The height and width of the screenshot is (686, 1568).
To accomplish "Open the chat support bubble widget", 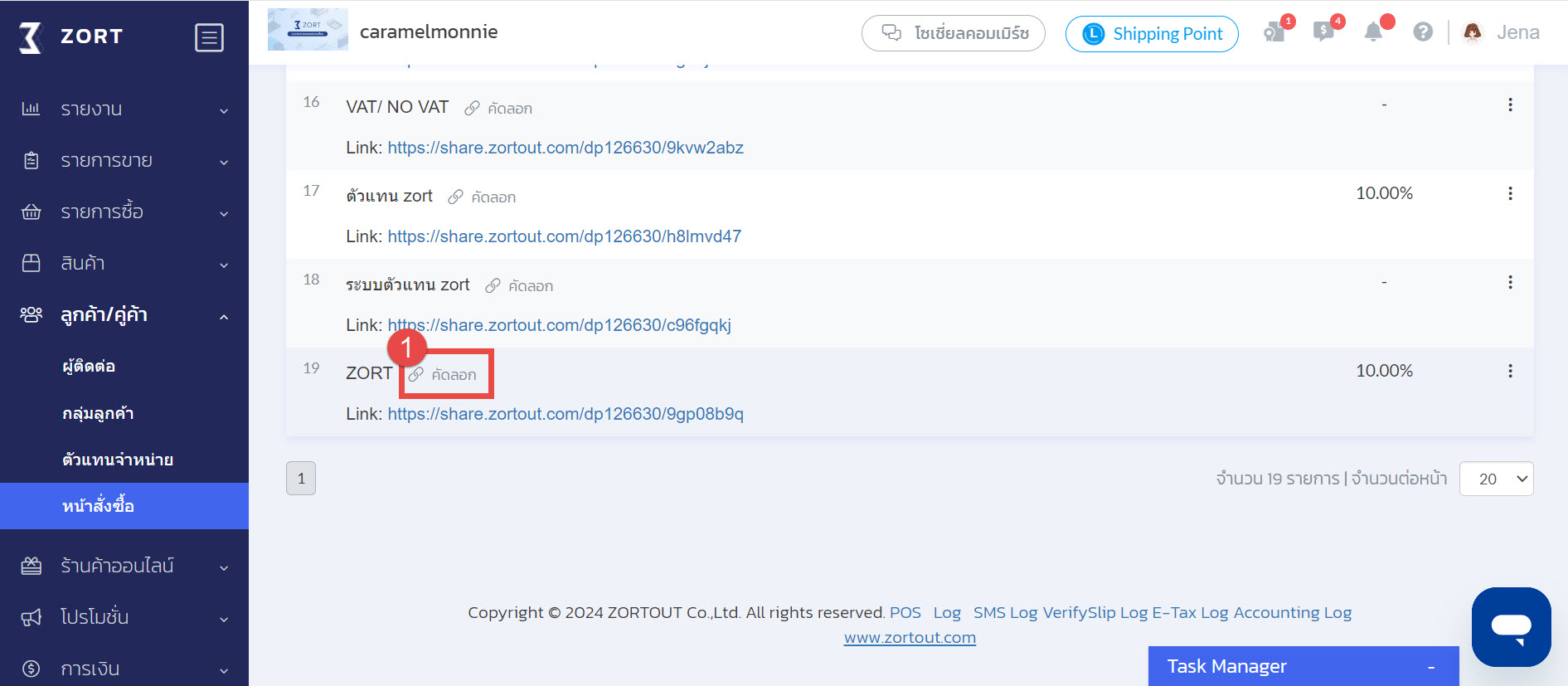I will (1511, 626).
